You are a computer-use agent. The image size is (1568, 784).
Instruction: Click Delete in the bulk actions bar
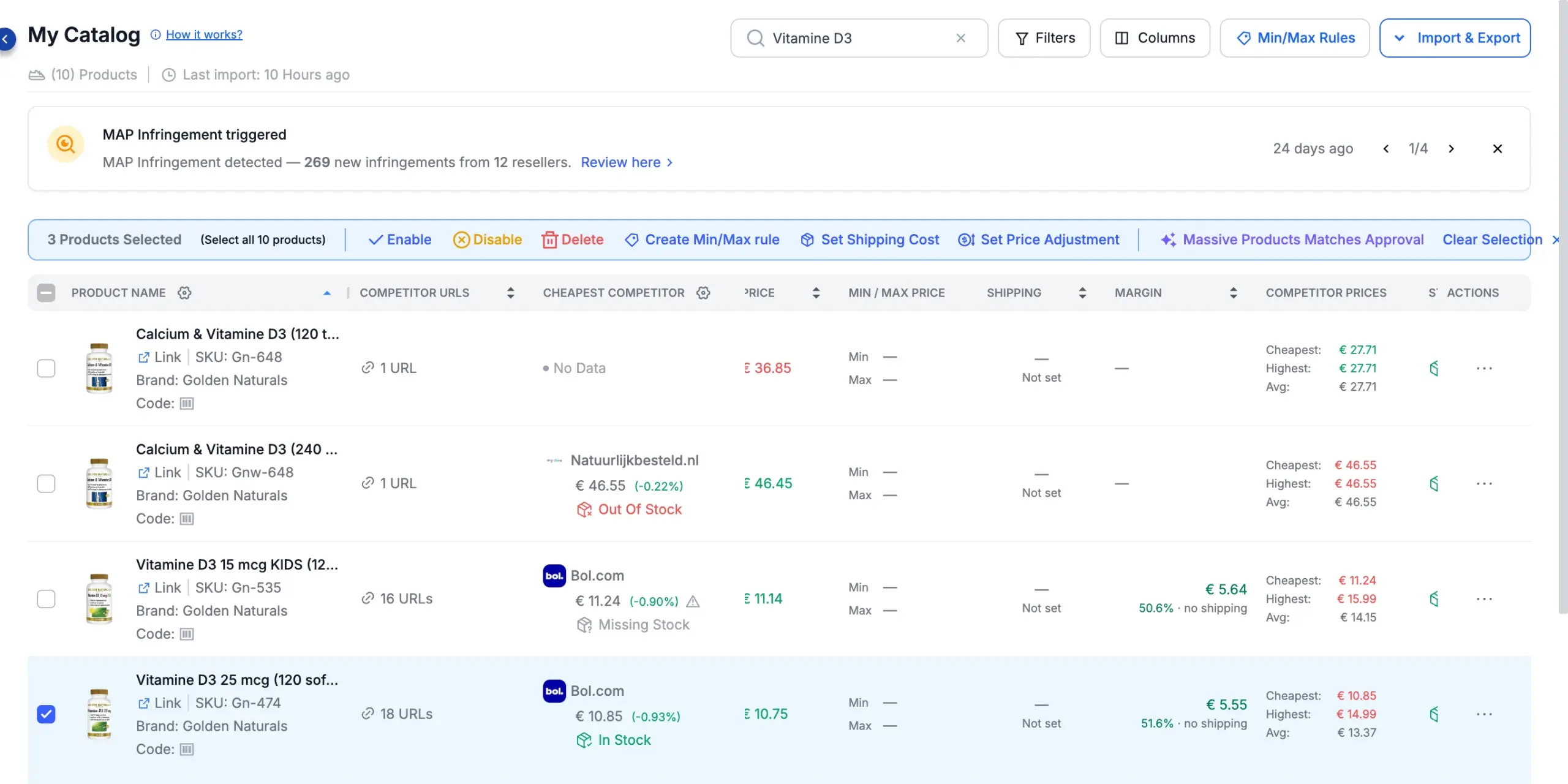coord(573,239)
